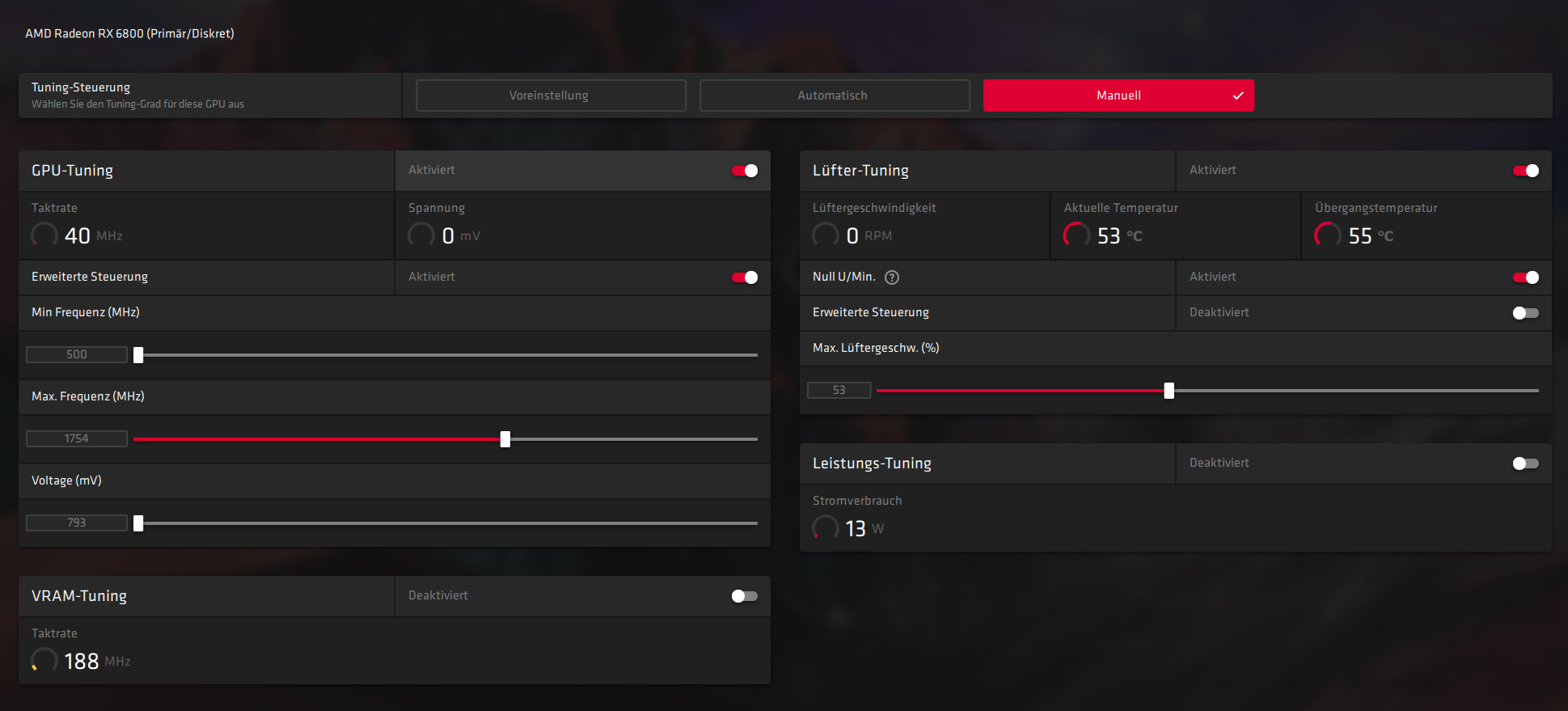Click the VRAM Taktrate gauge icon
This screenshot has height=711, width=1568.
click(x=44, y=661)
